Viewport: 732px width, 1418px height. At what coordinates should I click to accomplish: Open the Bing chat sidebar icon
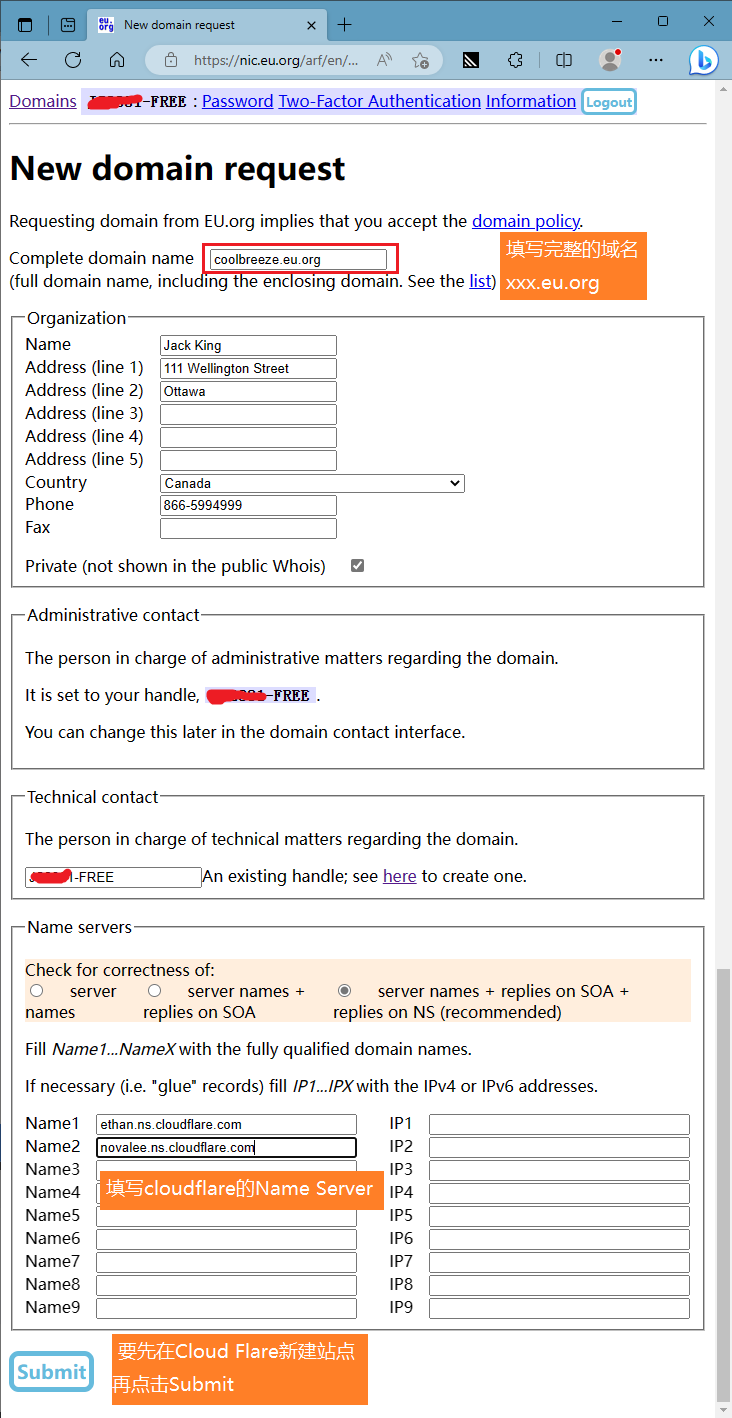click(x=704, y=60)
